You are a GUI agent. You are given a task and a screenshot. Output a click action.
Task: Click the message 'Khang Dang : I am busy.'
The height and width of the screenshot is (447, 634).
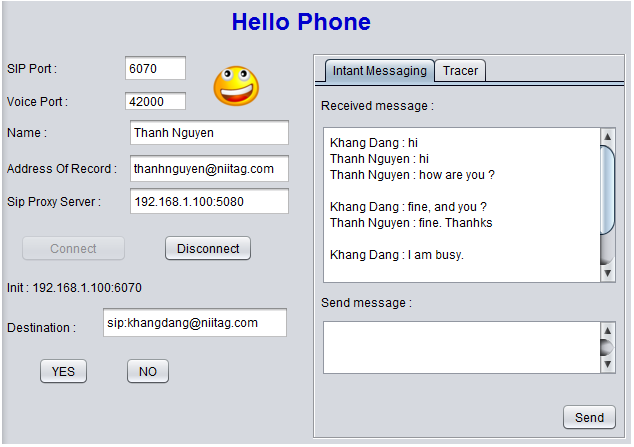coord(397,255)
